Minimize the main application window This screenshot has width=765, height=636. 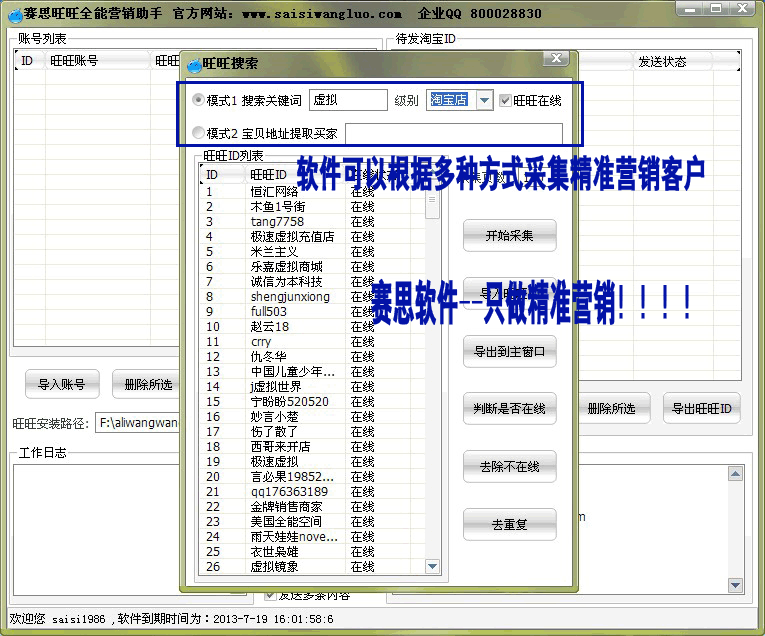click(690, 8)
